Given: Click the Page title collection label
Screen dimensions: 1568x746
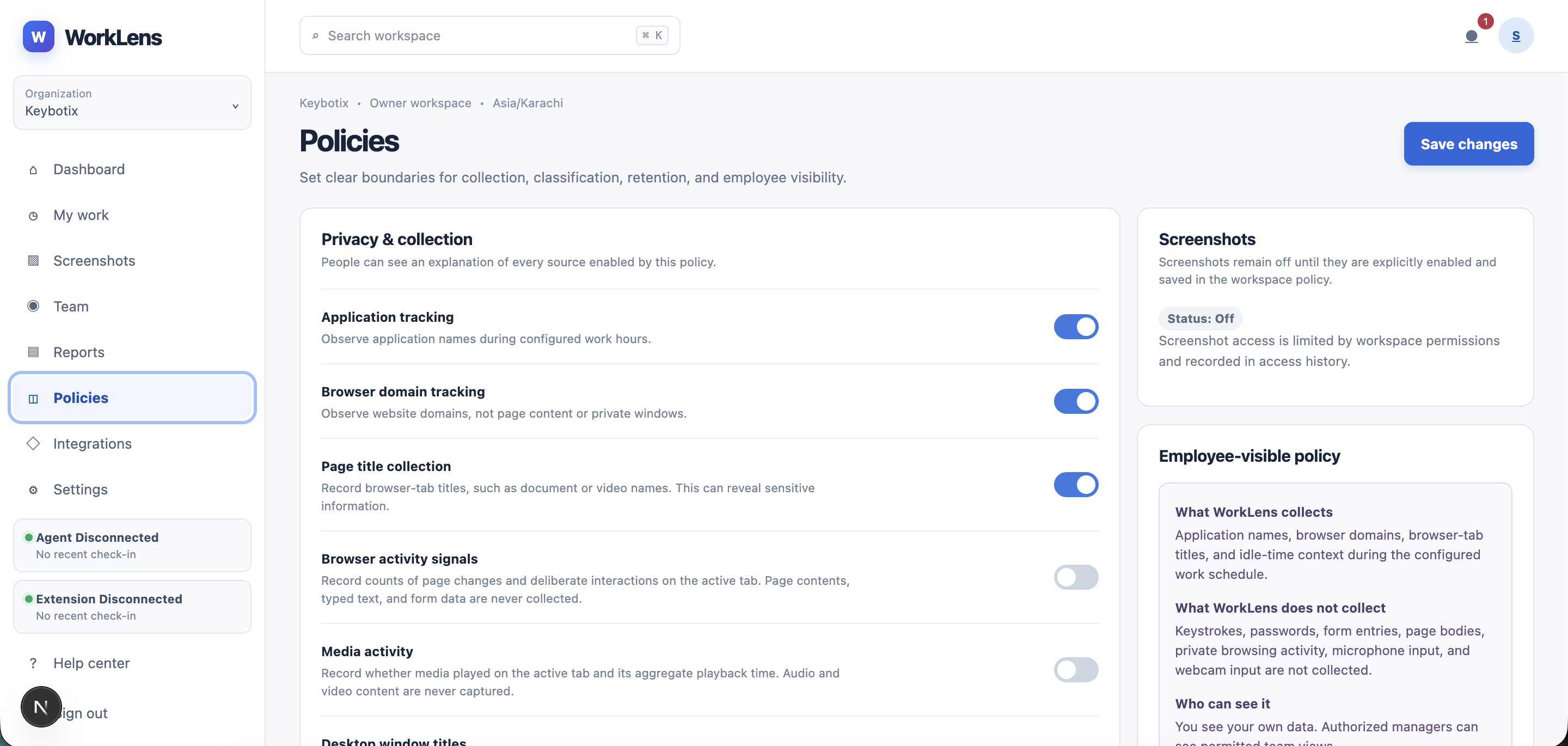Looking at the screenshot, I should tap(386, 467).
